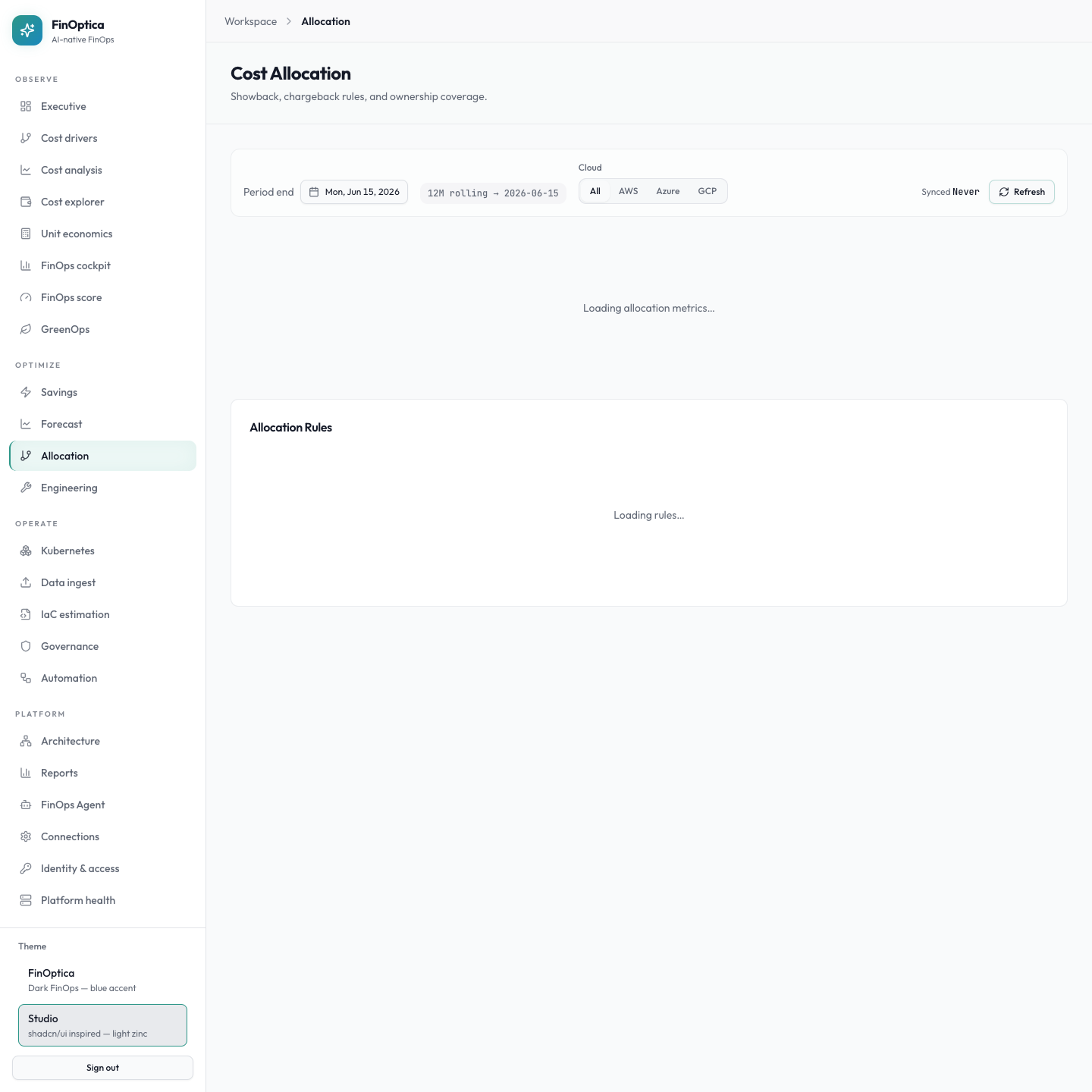
Task: Click the Automation workflow icon
Action: 26,678
